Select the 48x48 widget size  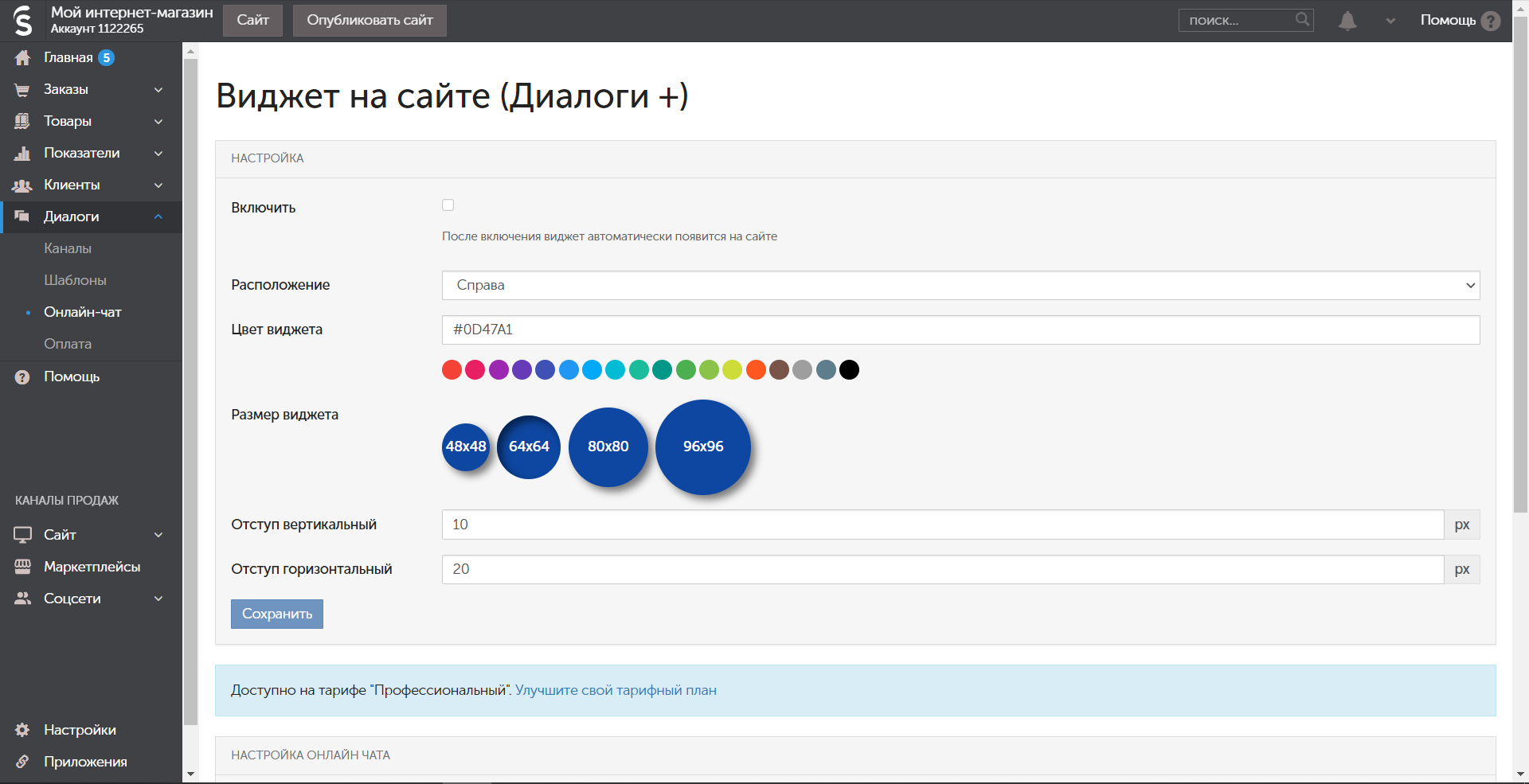[x=466, y=447]
